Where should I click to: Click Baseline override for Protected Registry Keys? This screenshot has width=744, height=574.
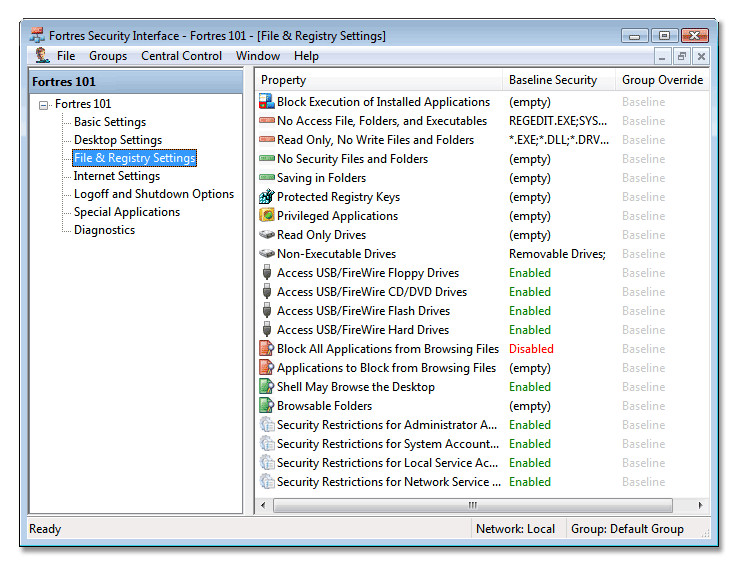[643, 197]
